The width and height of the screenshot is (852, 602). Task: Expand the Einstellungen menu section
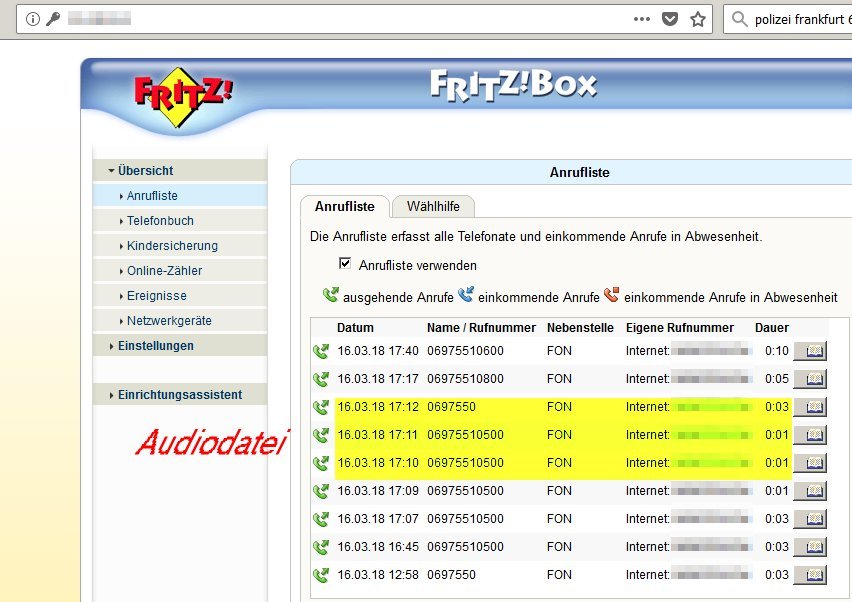[180, 346]
